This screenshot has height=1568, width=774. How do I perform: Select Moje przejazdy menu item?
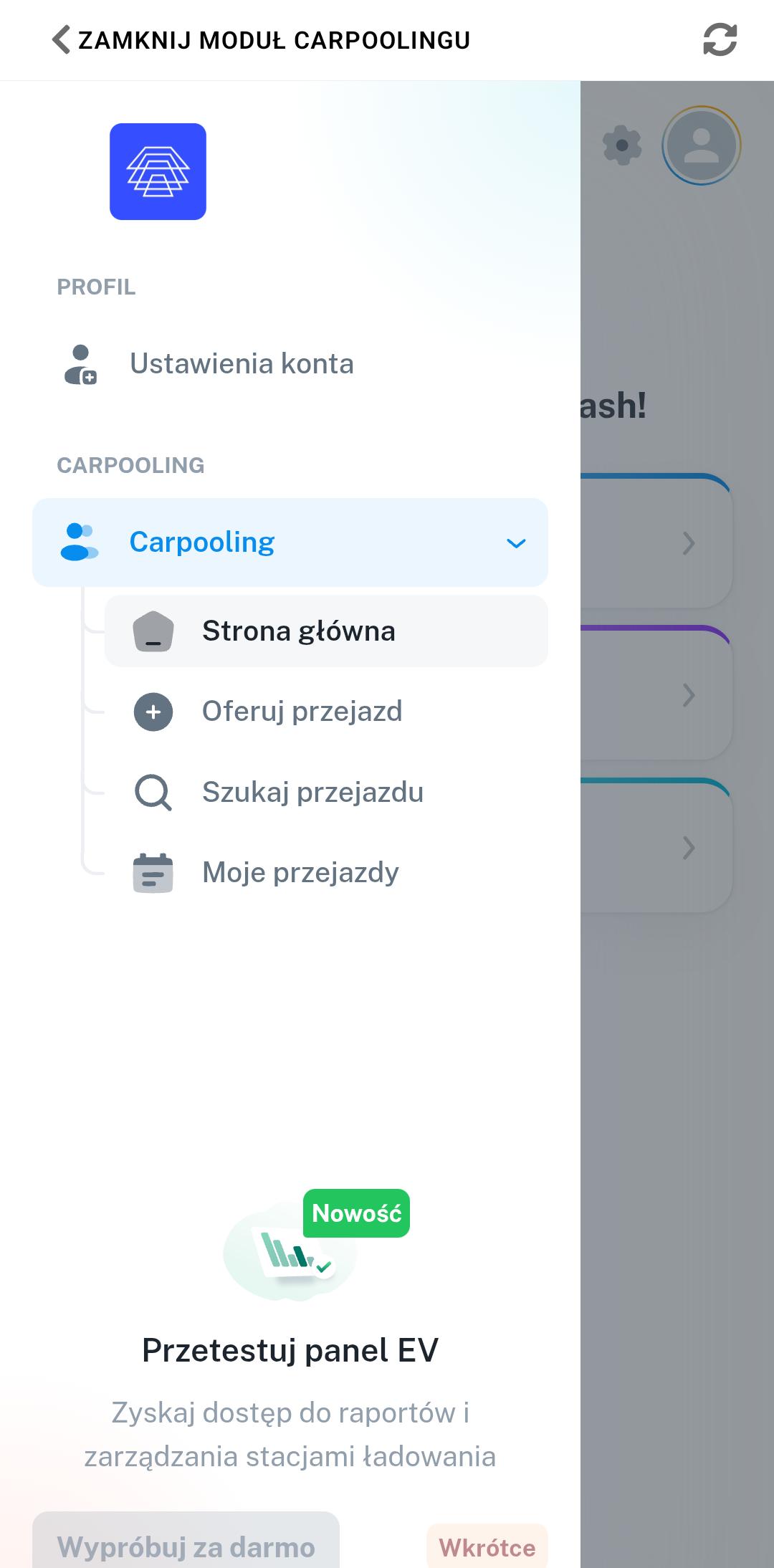[x=300, y=873]
